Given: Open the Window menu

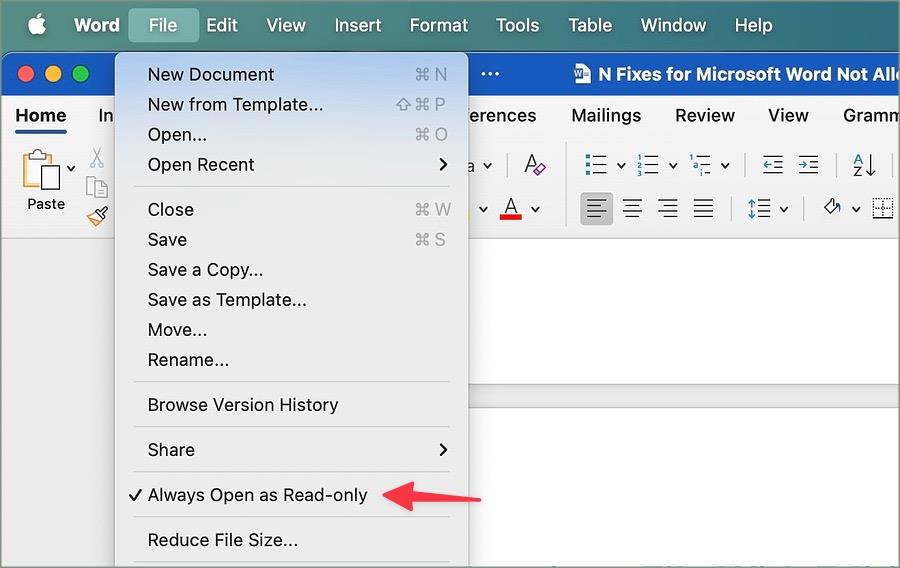Looking at the screenshot, I should [x=673, y=25].
